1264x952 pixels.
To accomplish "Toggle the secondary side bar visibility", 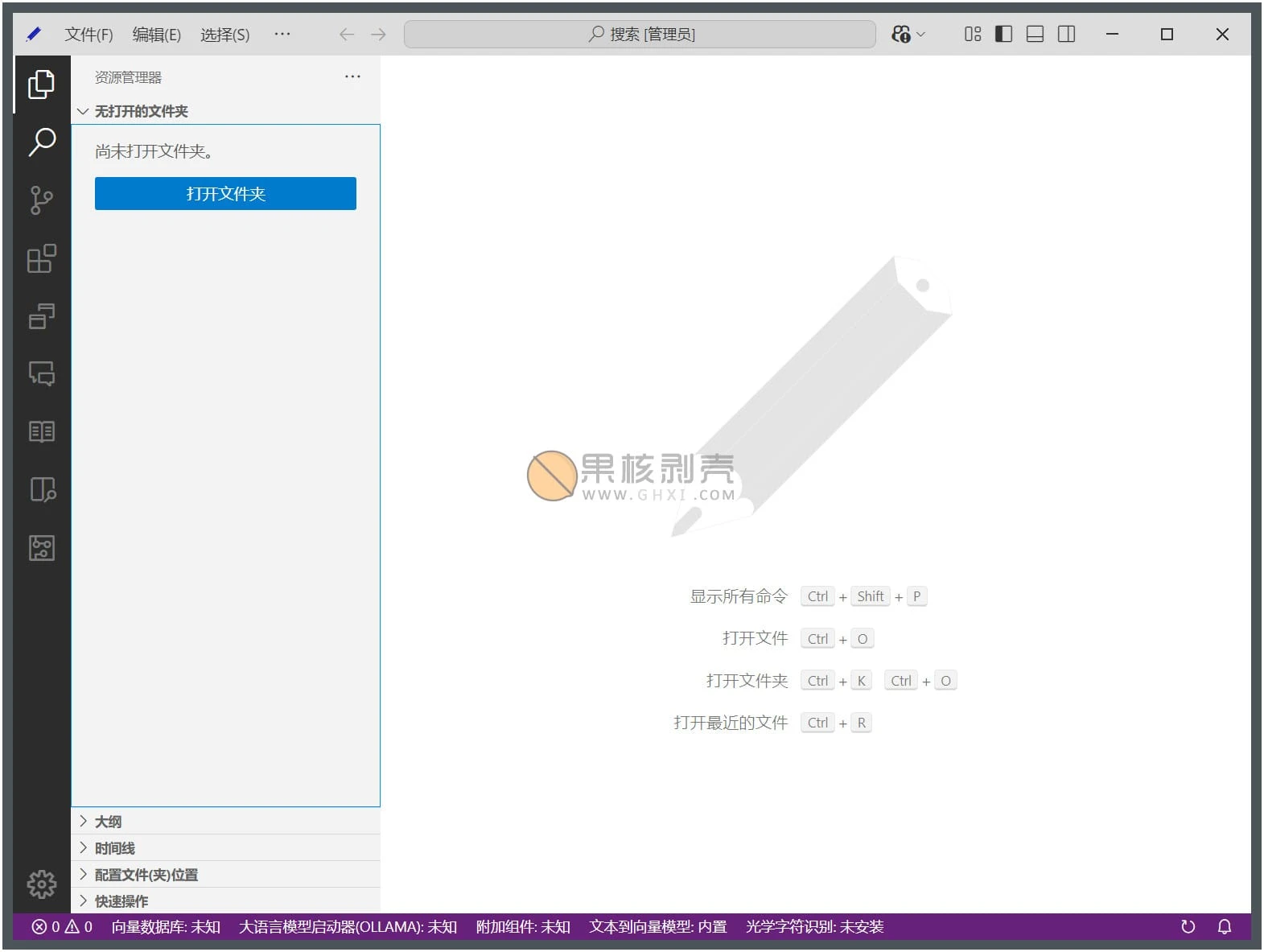I will [x=1066, y=34].
